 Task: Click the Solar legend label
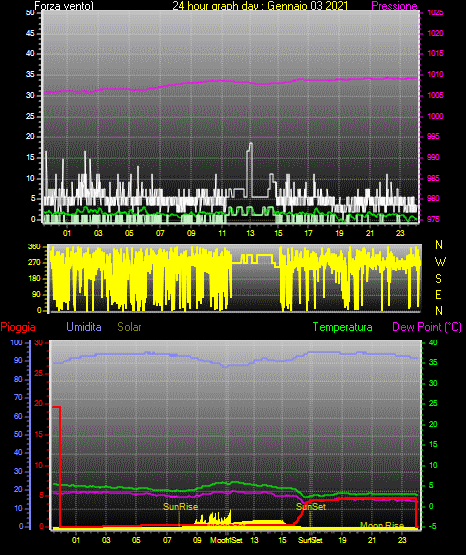tap(130, 327)
